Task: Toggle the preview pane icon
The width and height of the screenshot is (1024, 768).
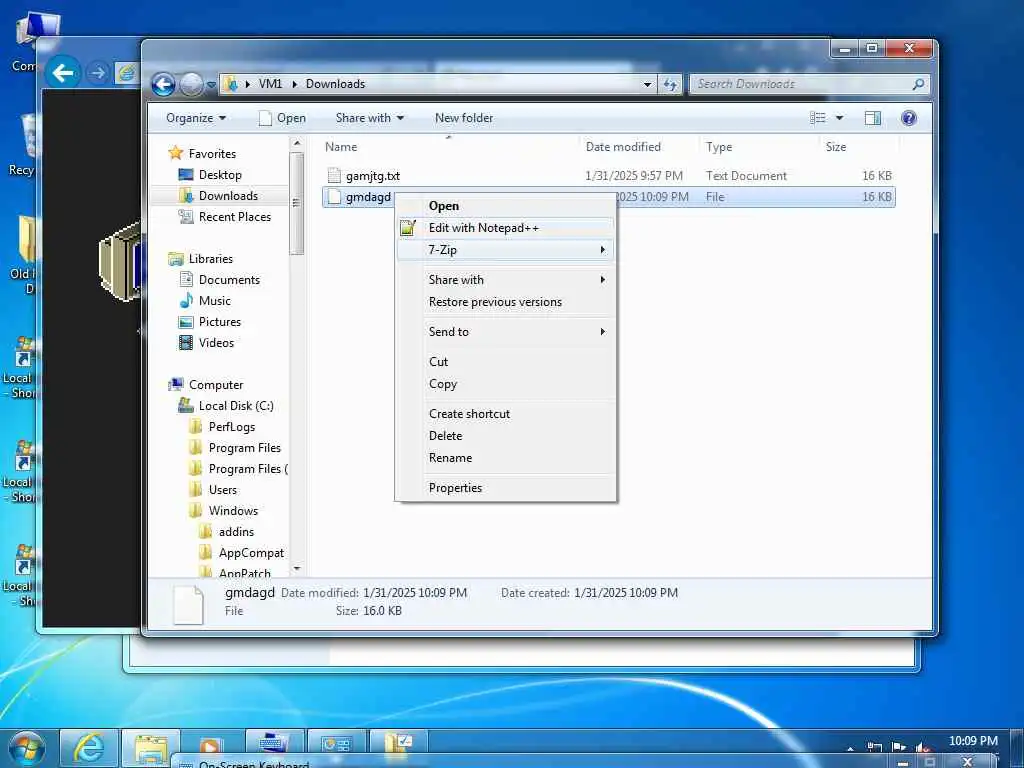Action: (872, 118)
